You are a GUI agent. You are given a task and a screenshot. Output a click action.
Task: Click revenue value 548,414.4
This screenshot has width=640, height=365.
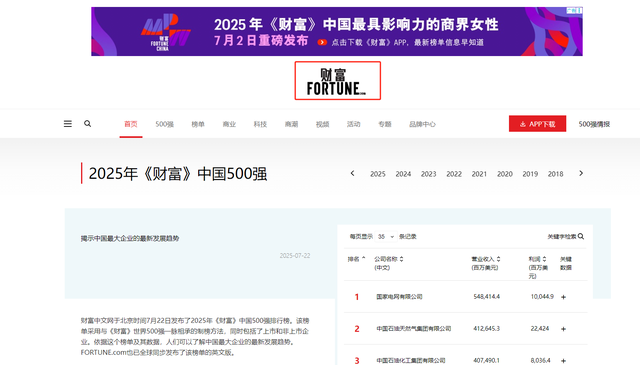point(487,297)
